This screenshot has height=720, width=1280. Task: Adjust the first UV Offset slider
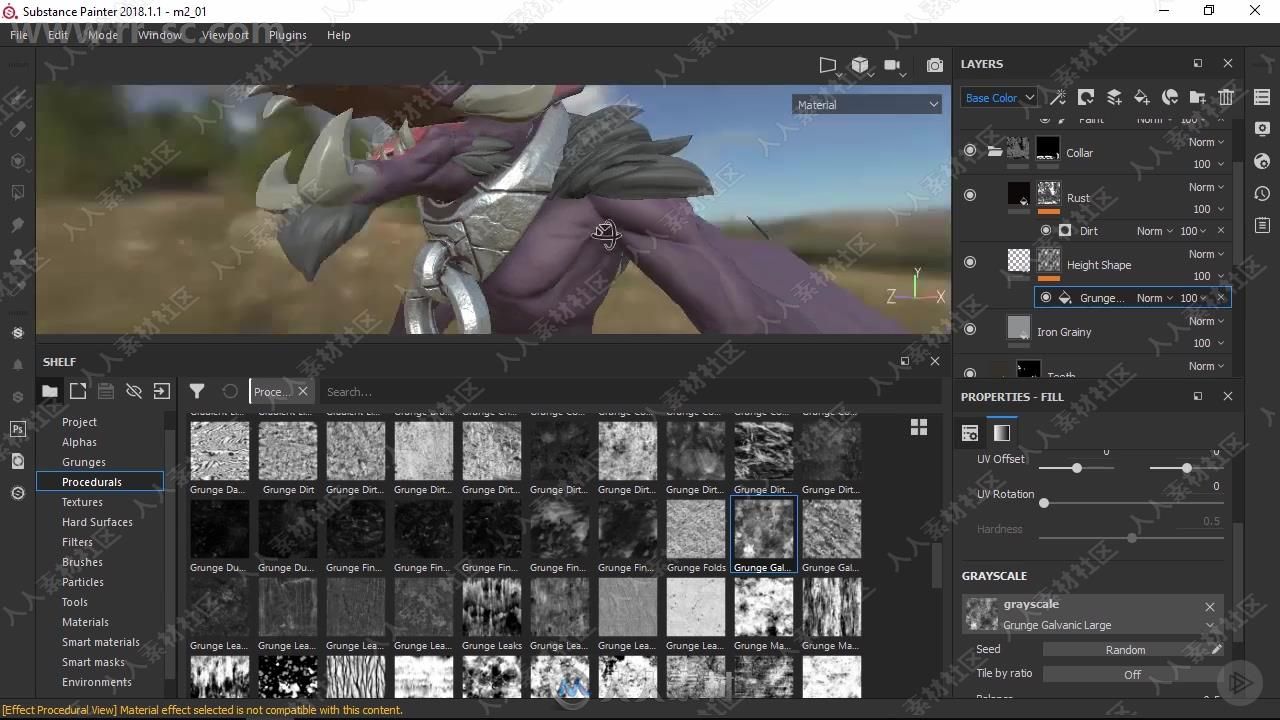(x=1076, y=468)
